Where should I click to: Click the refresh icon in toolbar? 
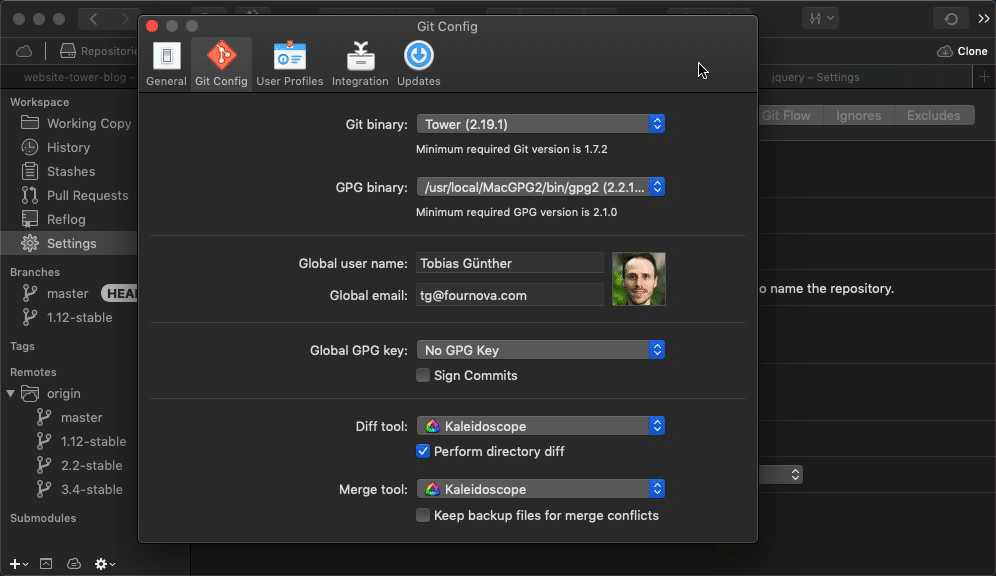click(950, 19)
